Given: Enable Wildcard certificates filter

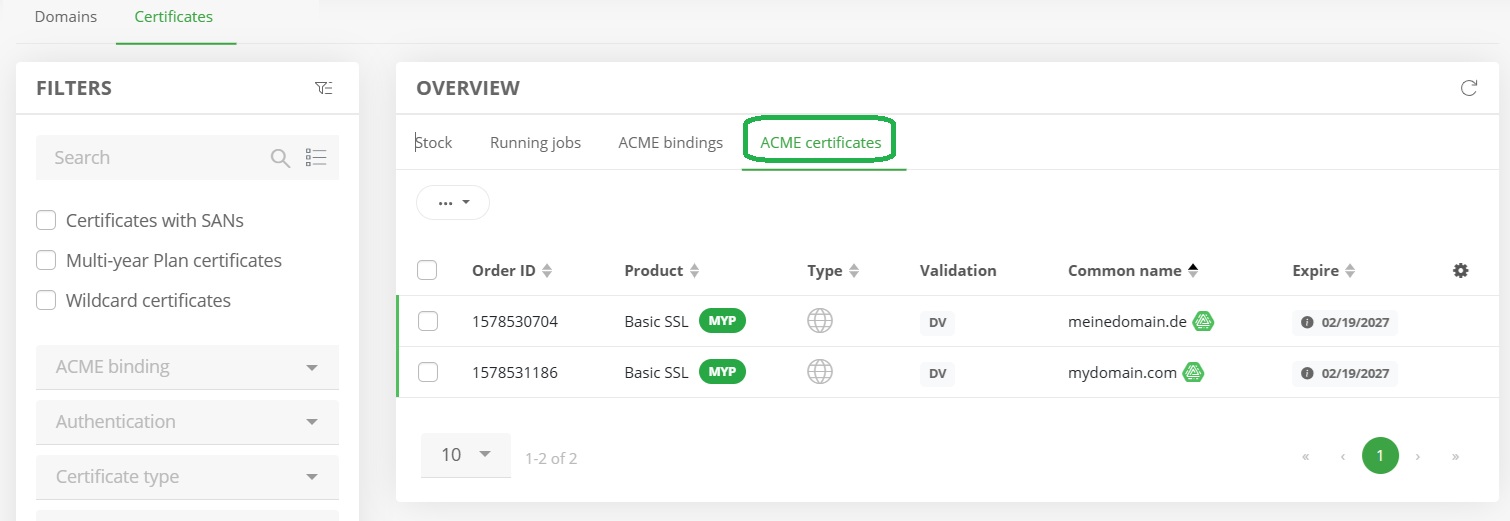Looking at the screenshot, I should [x=46, y=300].
